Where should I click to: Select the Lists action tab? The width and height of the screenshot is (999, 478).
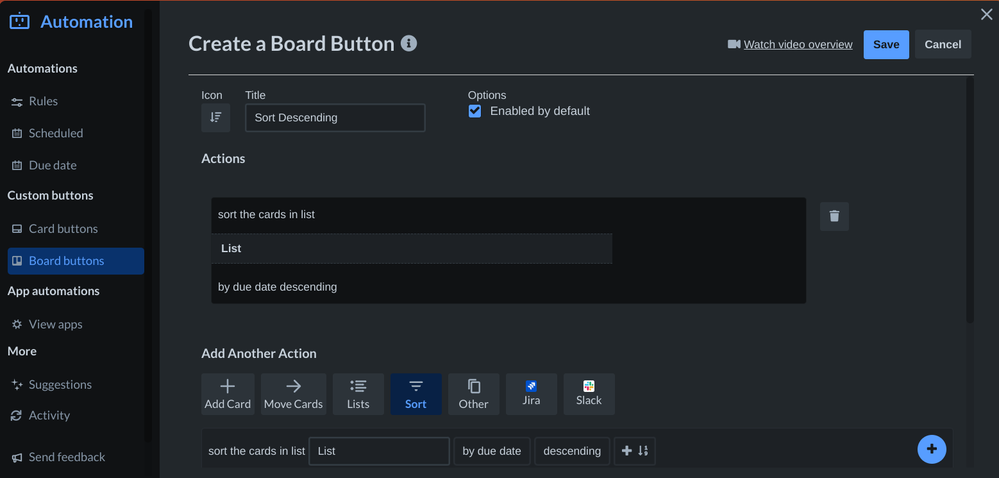[x=358, y=394]
